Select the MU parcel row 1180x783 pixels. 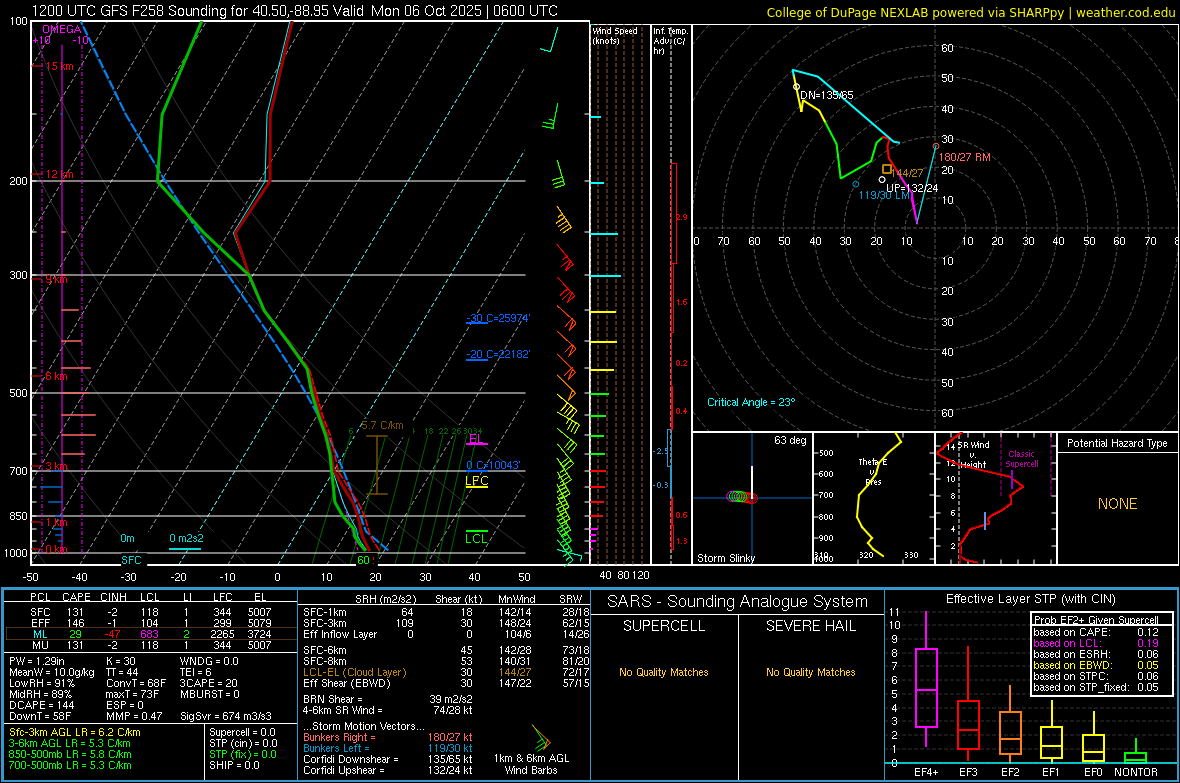pyautogui.click(x=149, y=645)
